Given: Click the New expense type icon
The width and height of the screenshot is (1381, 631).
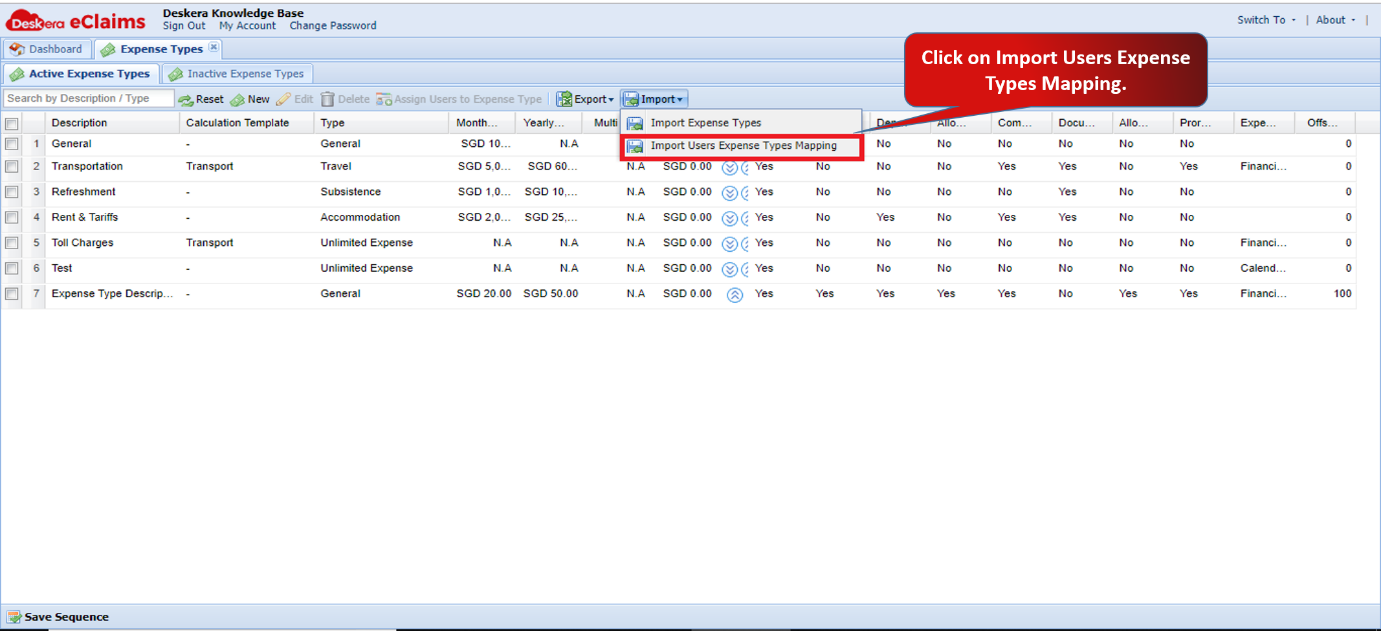Looking at the screenshot, I should pos(237,100).
